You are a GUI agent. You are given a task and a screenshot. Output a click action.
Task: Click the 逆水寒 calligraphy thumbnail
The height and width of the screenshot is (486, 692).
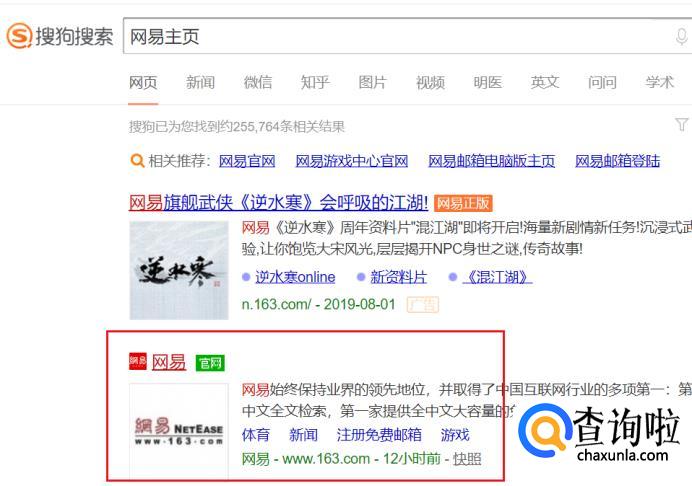click(179, 270)
